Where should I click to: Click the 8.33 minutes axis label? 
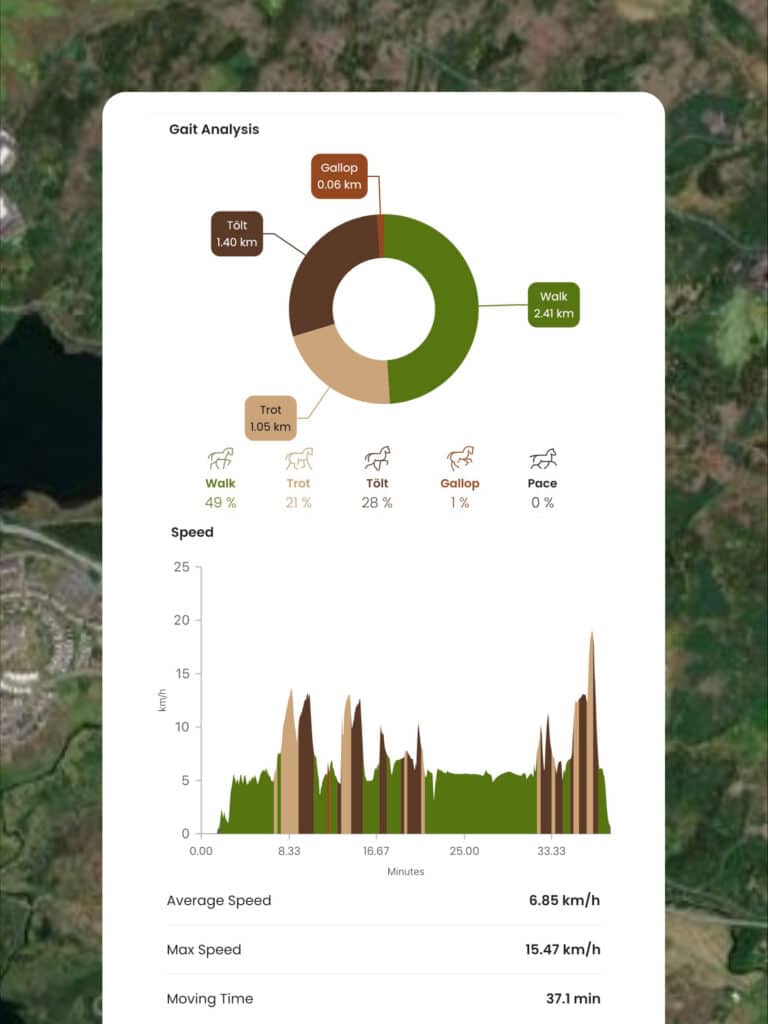289,851
